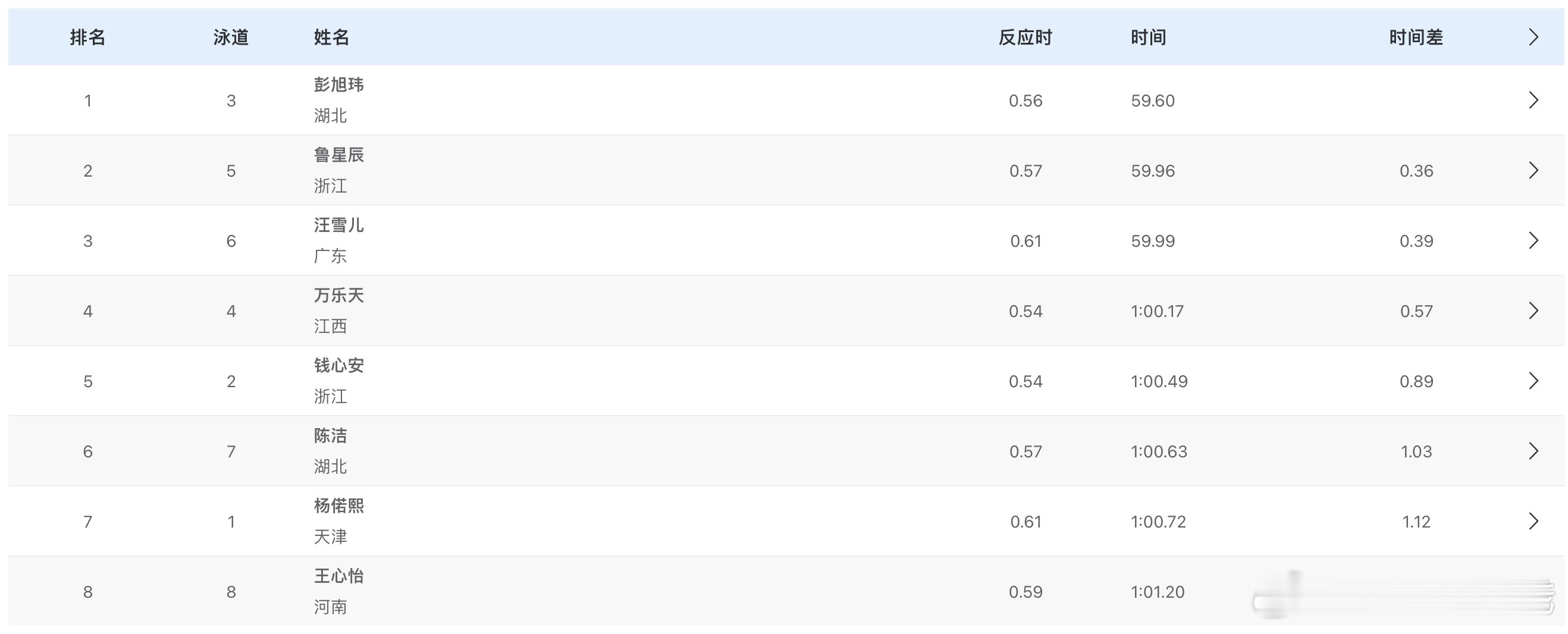Expand details for 陈洁's result row
1568x634 pixels.
tap(1534, 451)
